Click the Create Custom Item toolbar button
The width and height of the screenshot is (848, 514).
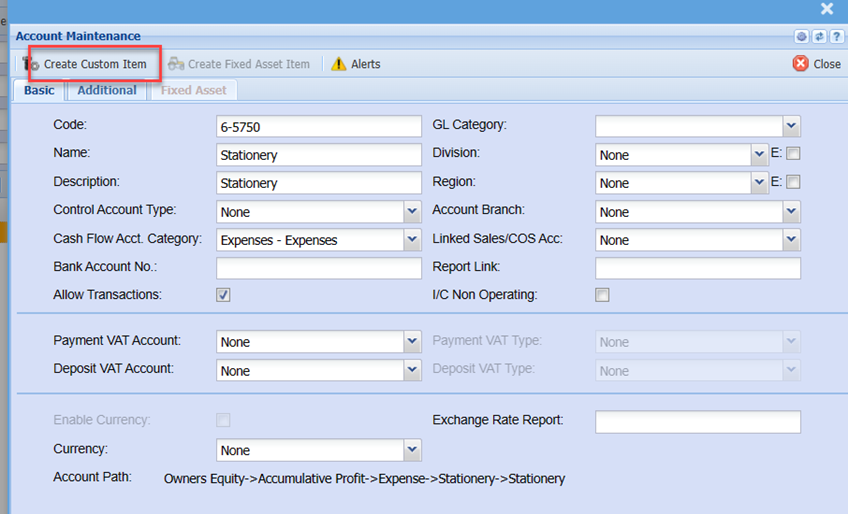[x=94, y=64]
